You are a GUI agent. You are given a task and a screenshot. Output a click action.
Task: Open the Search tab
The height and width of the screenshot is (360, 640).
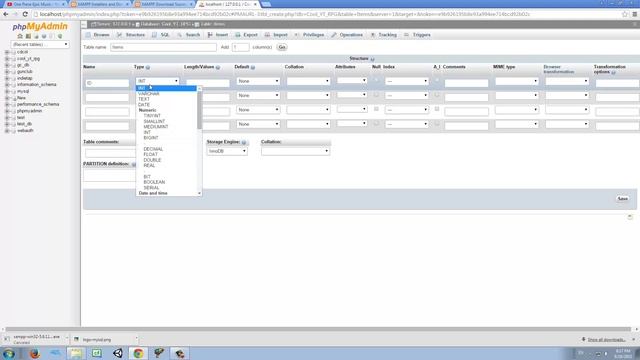(x=189, y=35)
